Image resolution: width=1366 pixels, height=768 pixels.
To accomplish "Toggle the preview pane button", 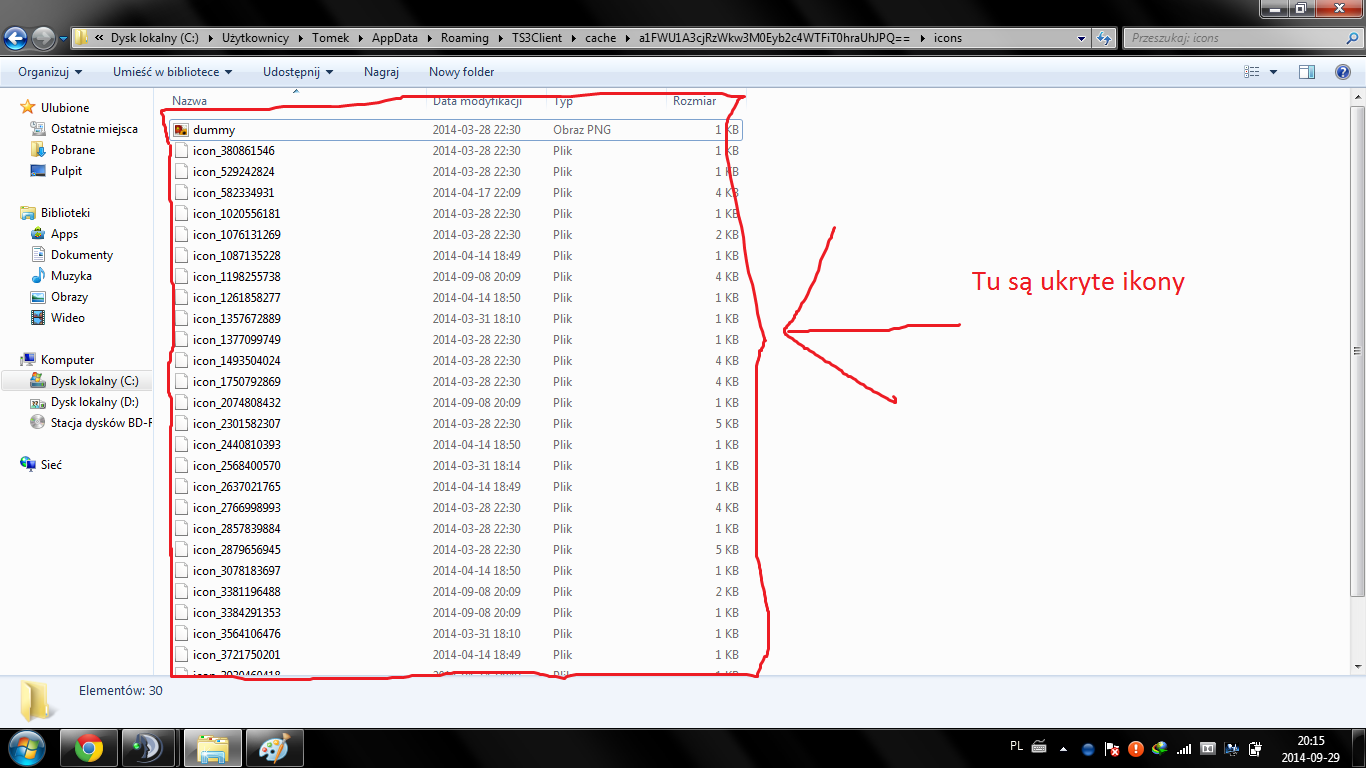I will coord(1307,72).
